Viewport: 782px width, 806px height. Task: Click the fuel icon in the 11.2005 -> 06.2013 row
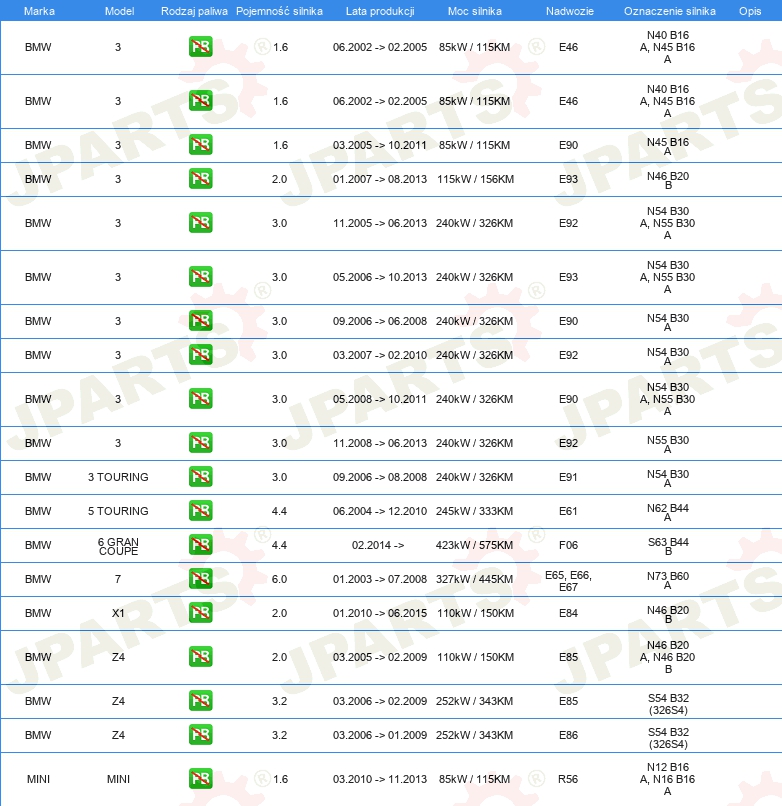click(x=201, y=223)
